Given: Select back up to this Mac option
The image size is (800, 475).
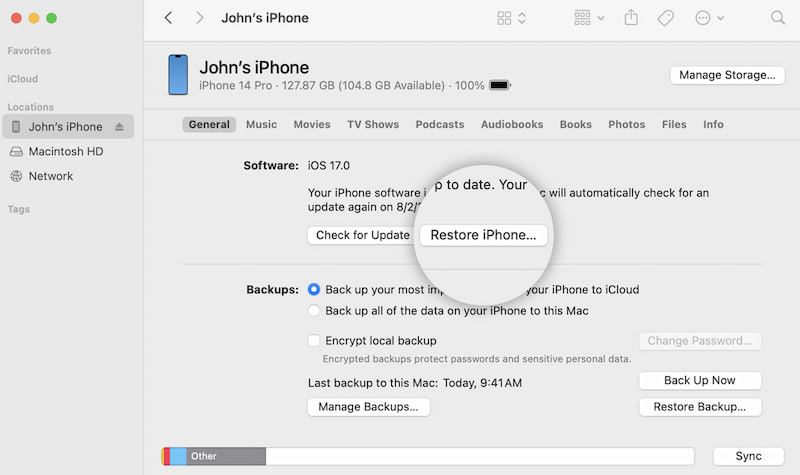Looking at the screenshot, I should point(315,311).
